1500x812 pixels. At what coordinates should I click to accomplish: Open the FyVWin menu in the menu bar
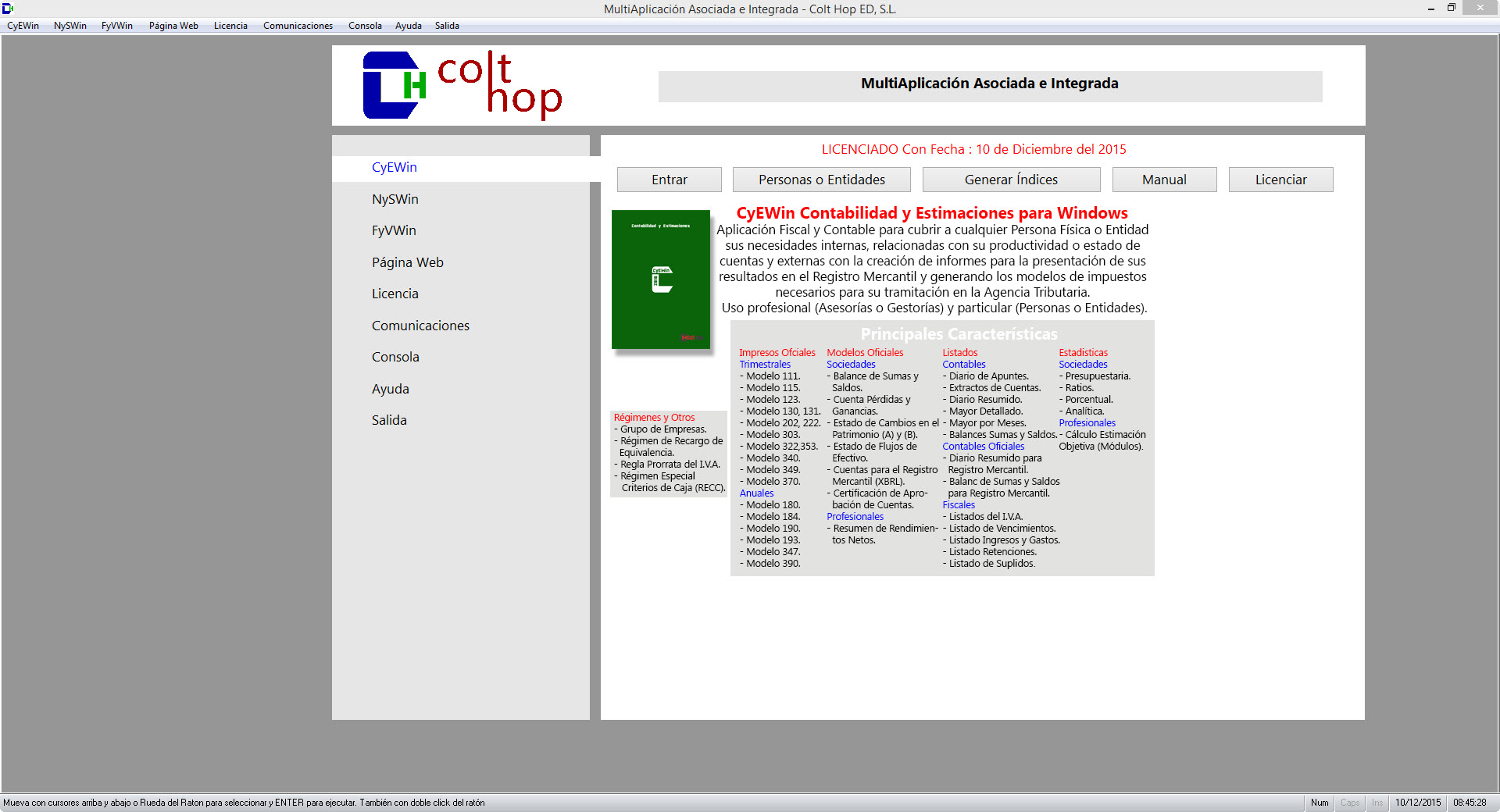[x=117, y=26]
